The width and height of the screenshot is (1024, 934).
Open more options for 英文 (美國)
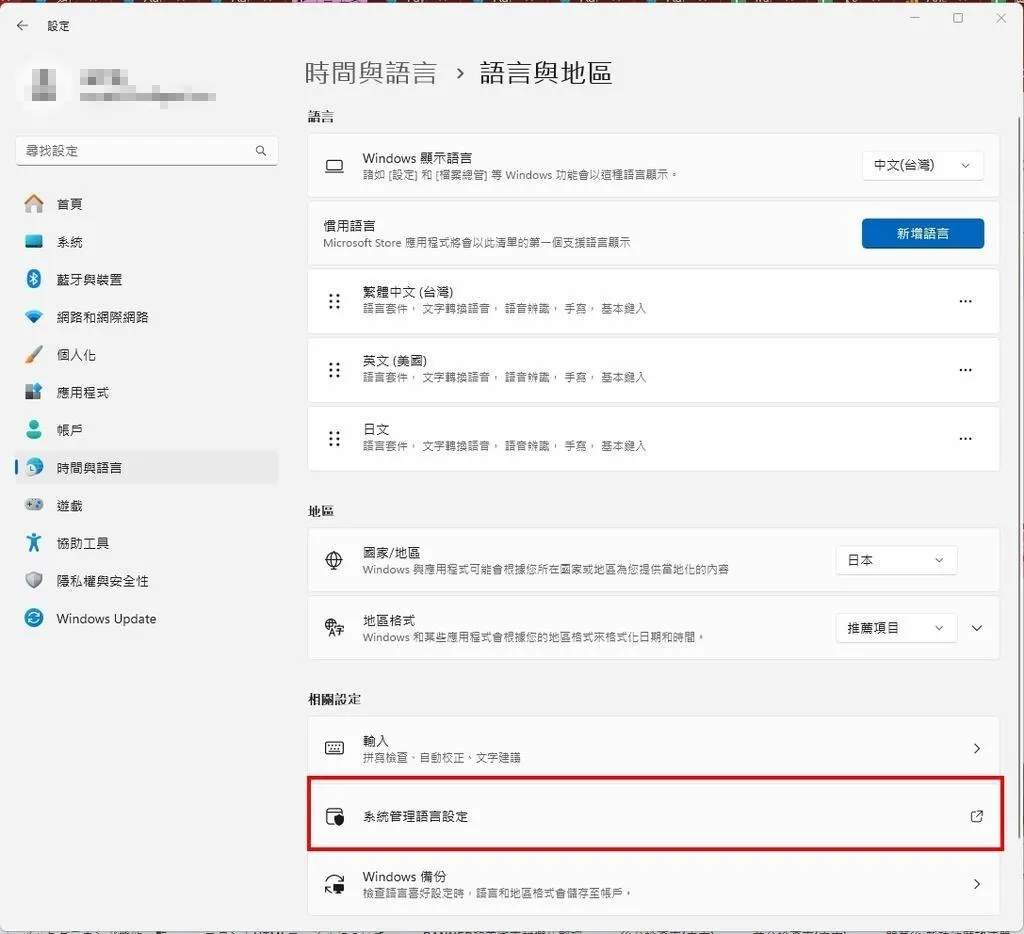[x=965, y=370]
